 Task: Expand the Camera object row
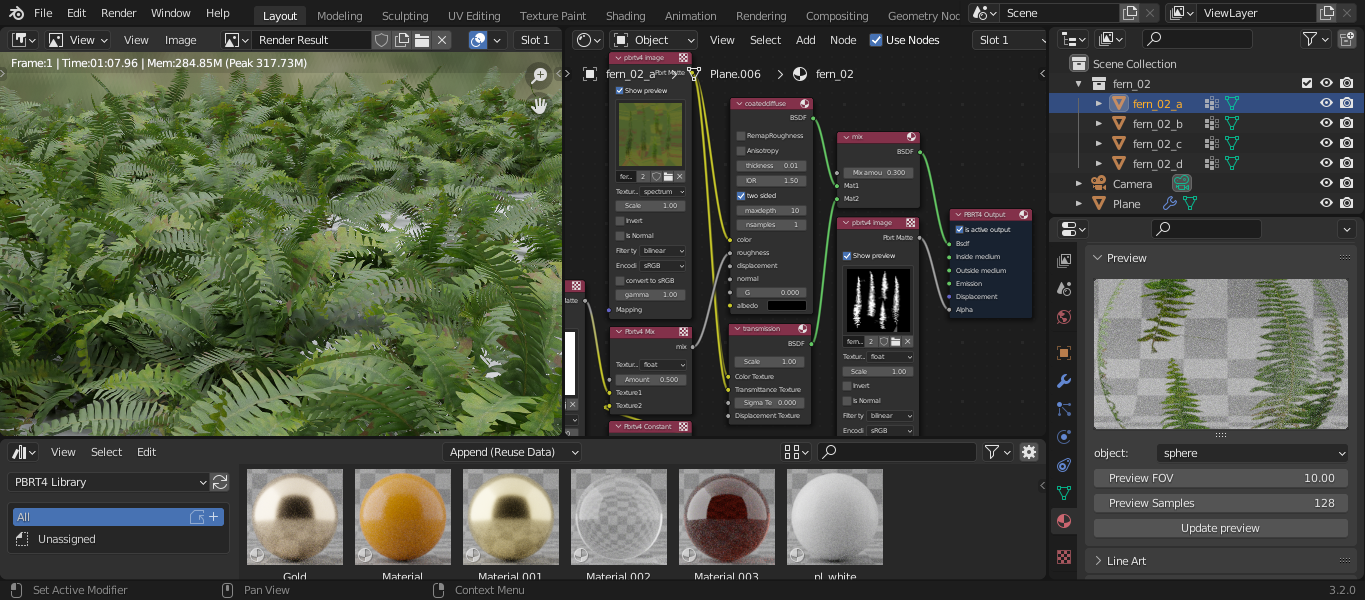(x=1079, y=184)
